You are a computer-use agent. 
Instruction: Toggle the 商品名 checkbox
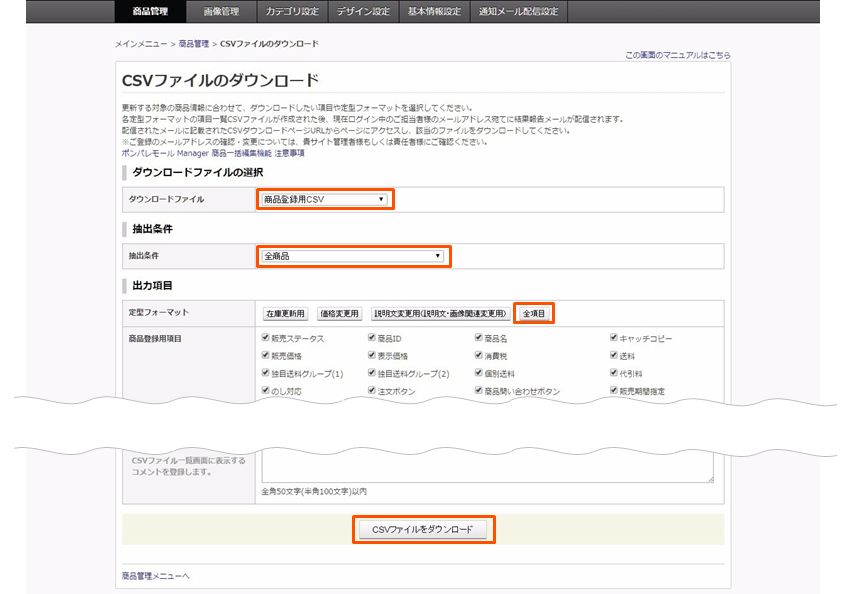pyautogui.click(x=478, y=337)
